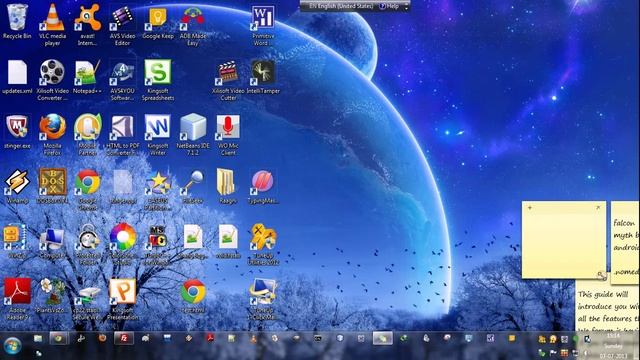Open Kingsoft Writer shortcut
Viewport: 640px width, 360px height.
tap(158, 127)
